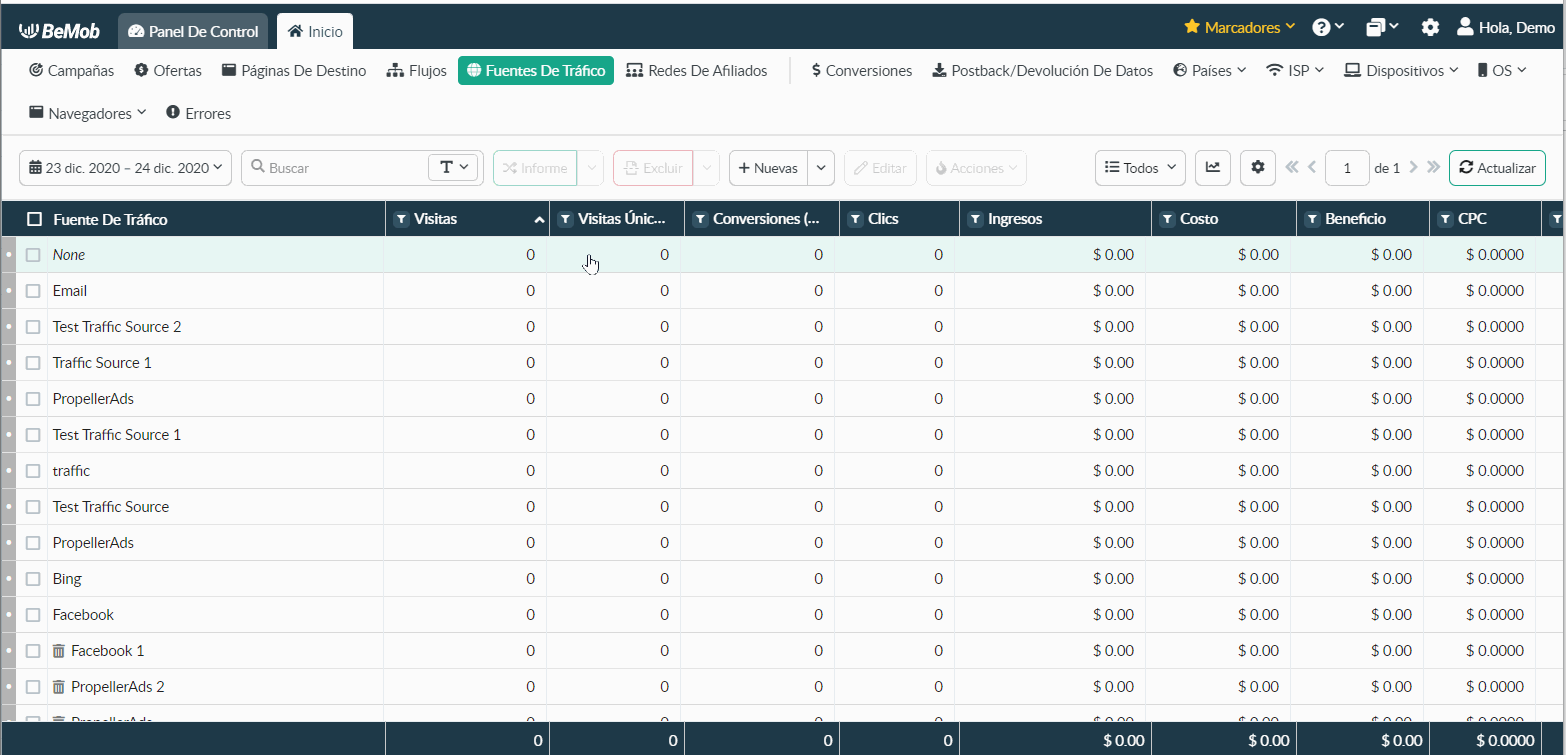1566x755 pixels.
Task: Open the Conversiones report
Action: coord(862,71)
